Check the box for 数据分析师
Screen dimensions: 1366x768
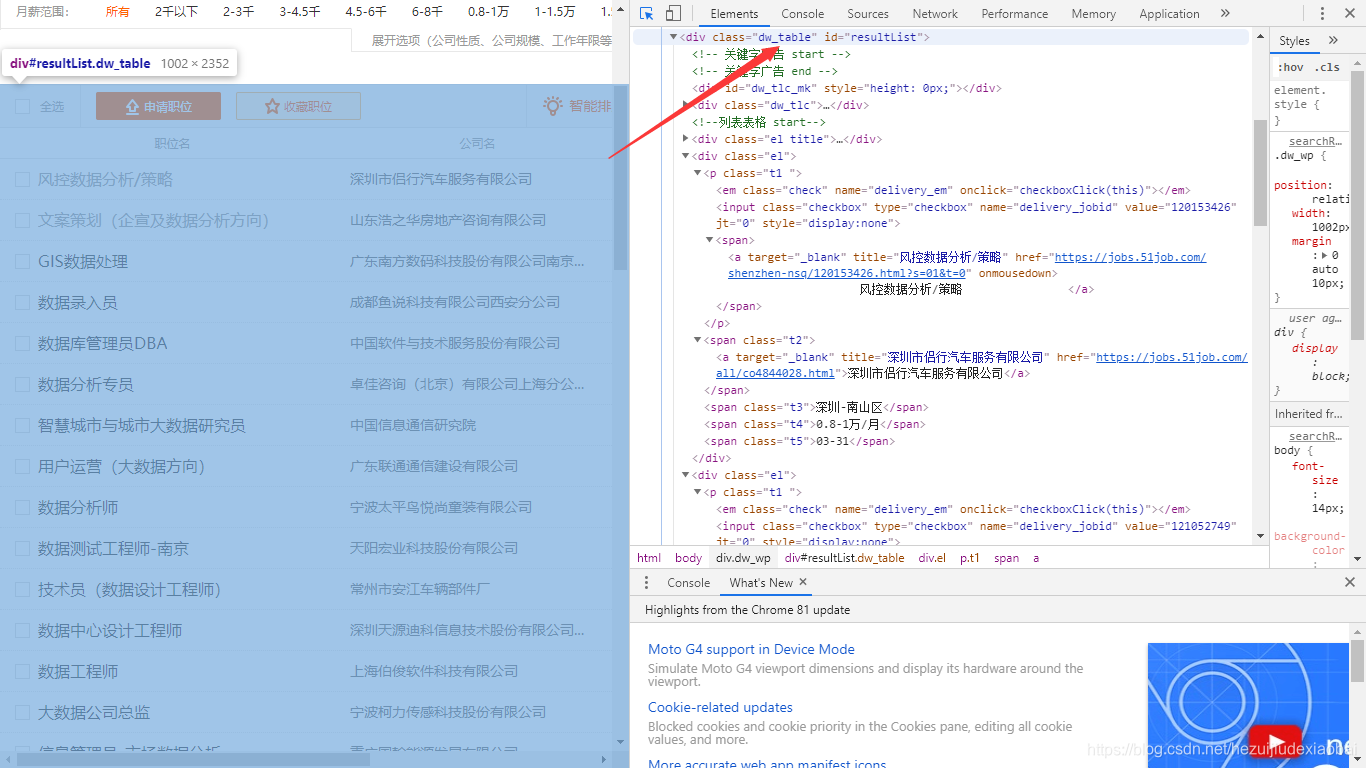click(x=22, y=507)
